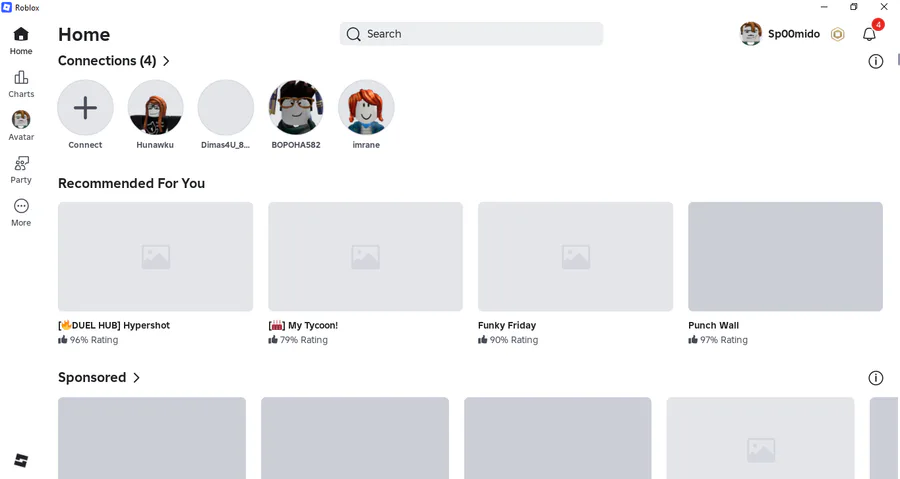Open the Robux balance icon

tap(837, 34)
